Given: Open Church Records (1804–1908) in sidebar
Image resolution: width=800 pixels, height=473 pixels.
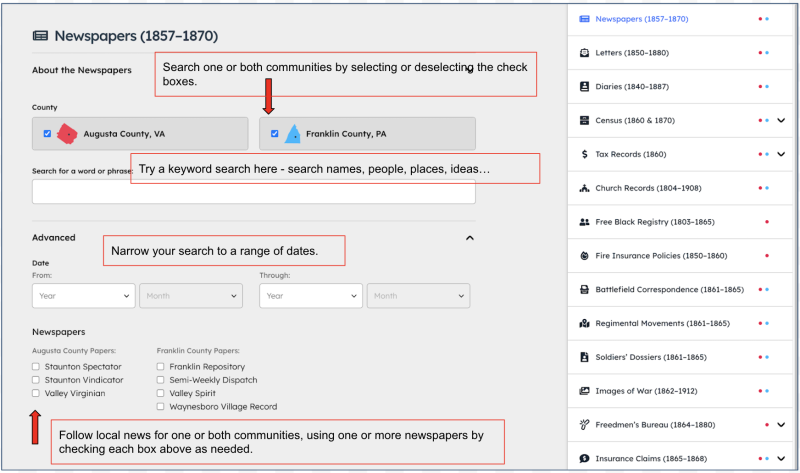Looking at the screenshot, I should (648, 188).
